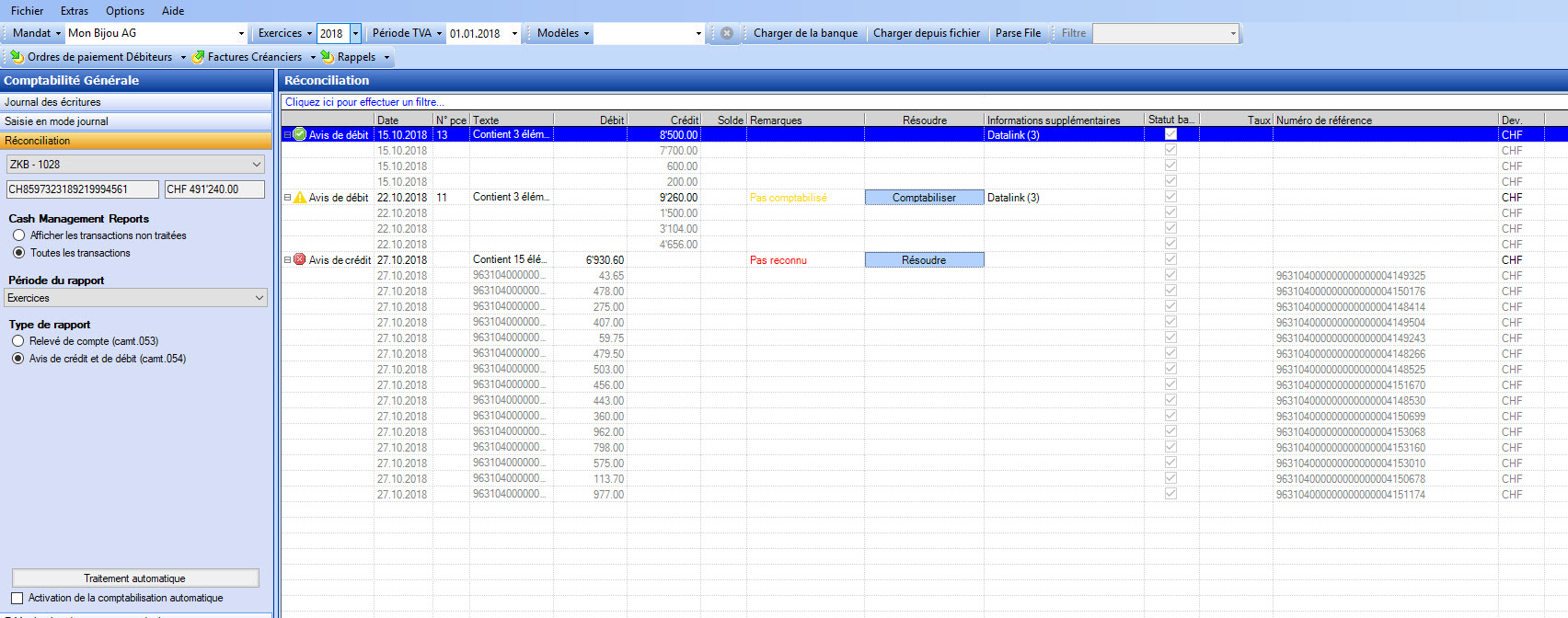Click 'Charger de la banque' toolbar button
Viewport: 1568px width, 618px height.
click(x=805, y=33)
